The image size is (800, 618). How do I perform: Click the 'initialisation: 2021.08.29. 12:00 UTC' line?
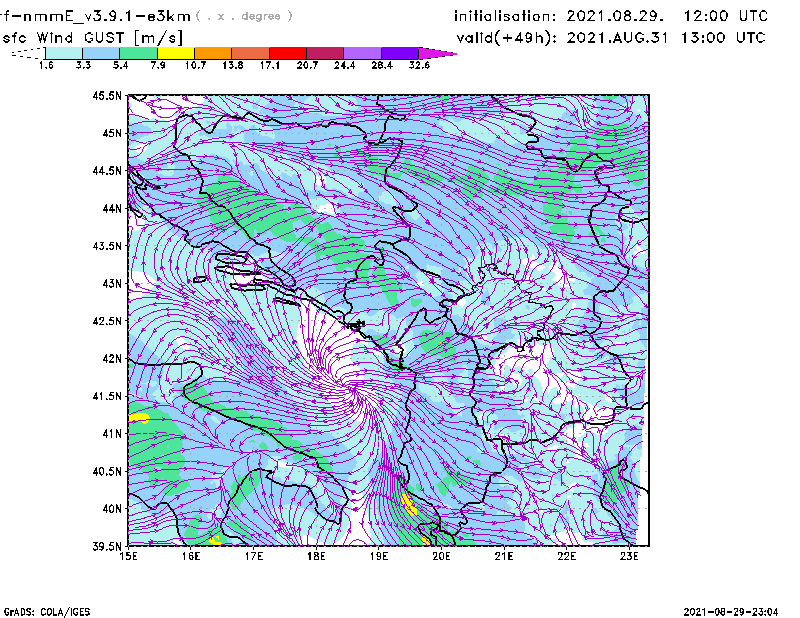point(611,16)
